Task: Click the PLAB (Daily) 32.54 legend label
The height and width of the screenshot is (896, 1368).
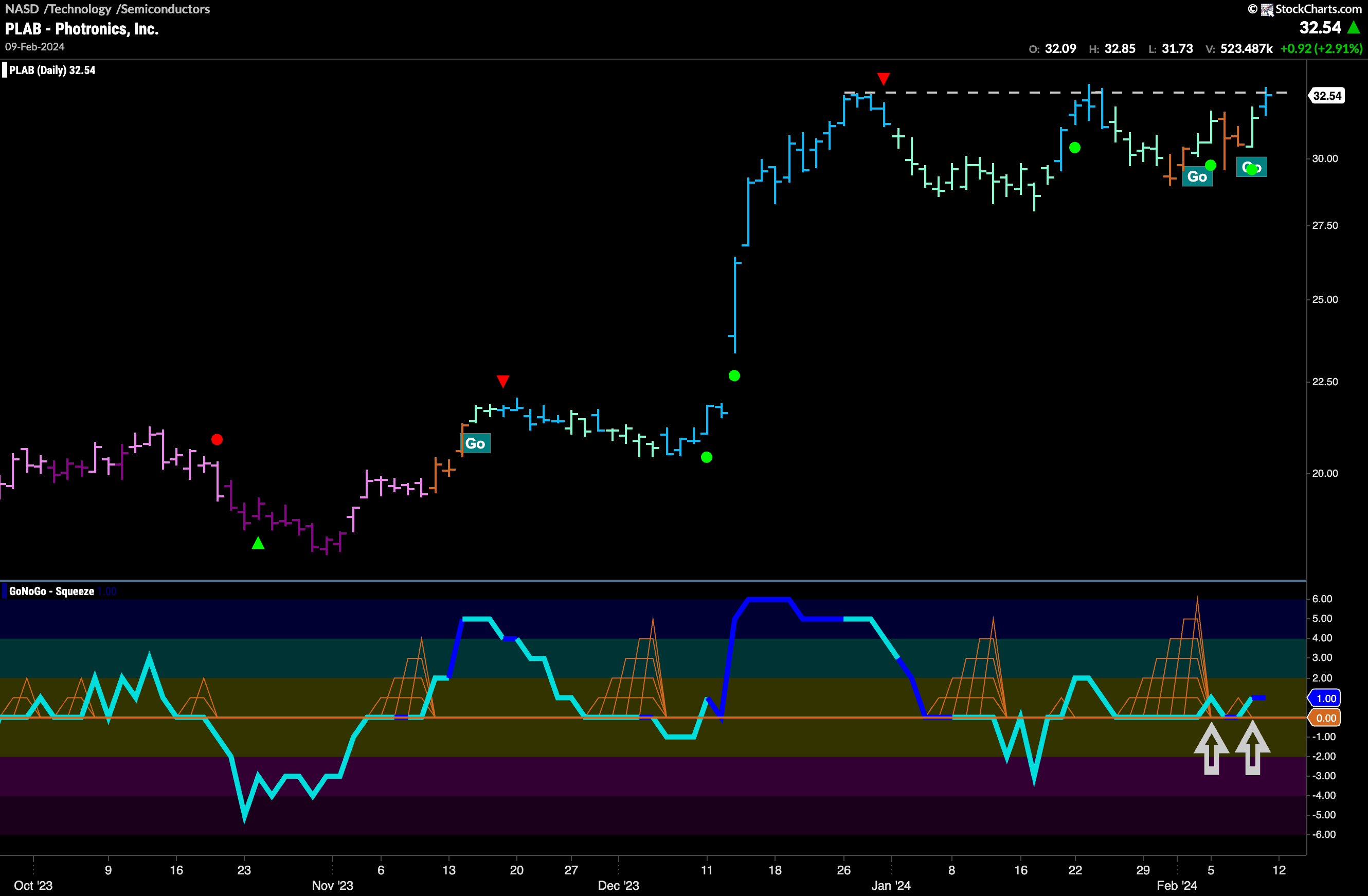Action: click(x=52, y=70)
